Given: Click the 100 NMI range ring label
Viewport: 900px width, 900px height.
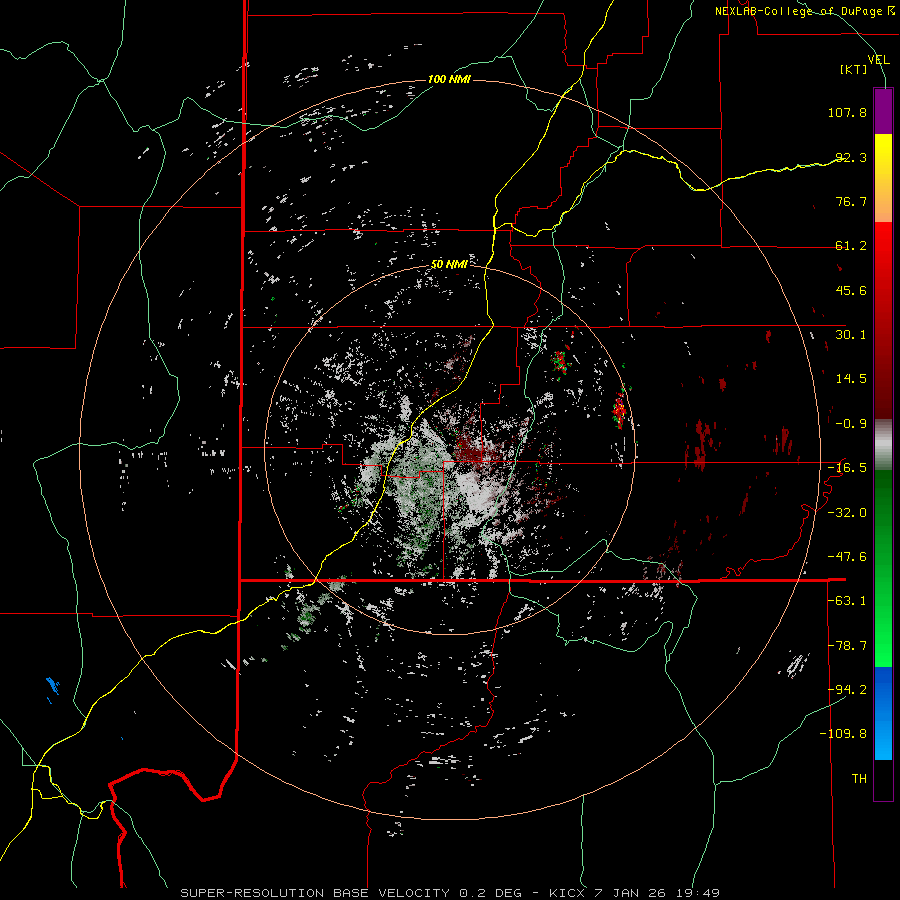Looking at the screenshot, I should pos(449,79).
